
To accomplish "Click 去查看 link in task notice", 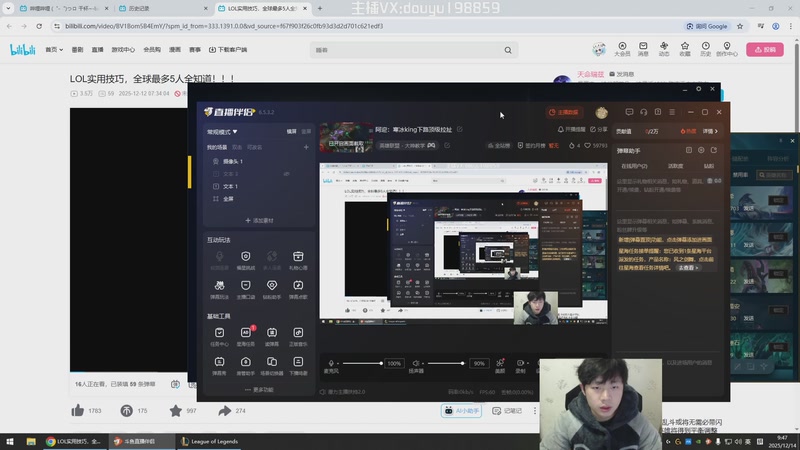I will click(x=688, y=267).
